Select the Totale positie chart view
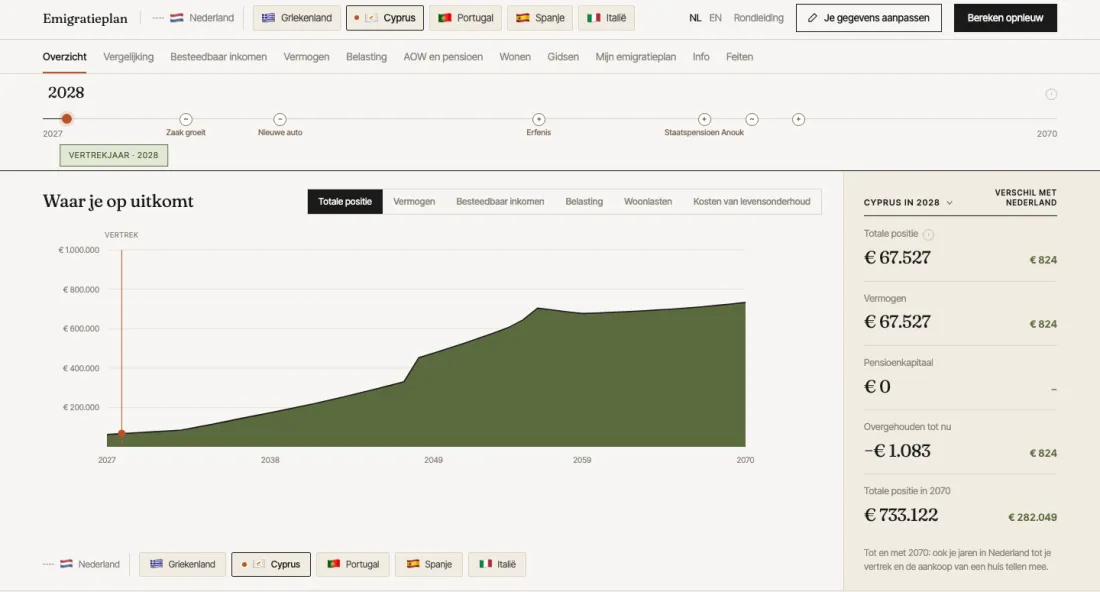This screenshot has width=1100, height=592. 345,202
